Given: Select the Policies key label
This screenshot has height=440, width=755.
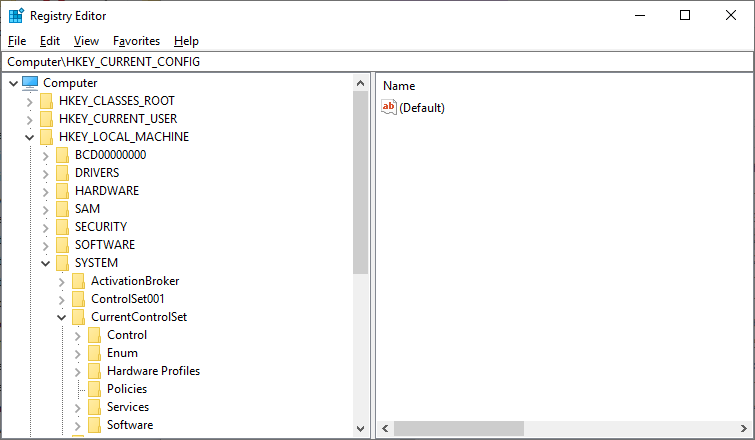Looking at the screenshot, I should coord(127,389).
